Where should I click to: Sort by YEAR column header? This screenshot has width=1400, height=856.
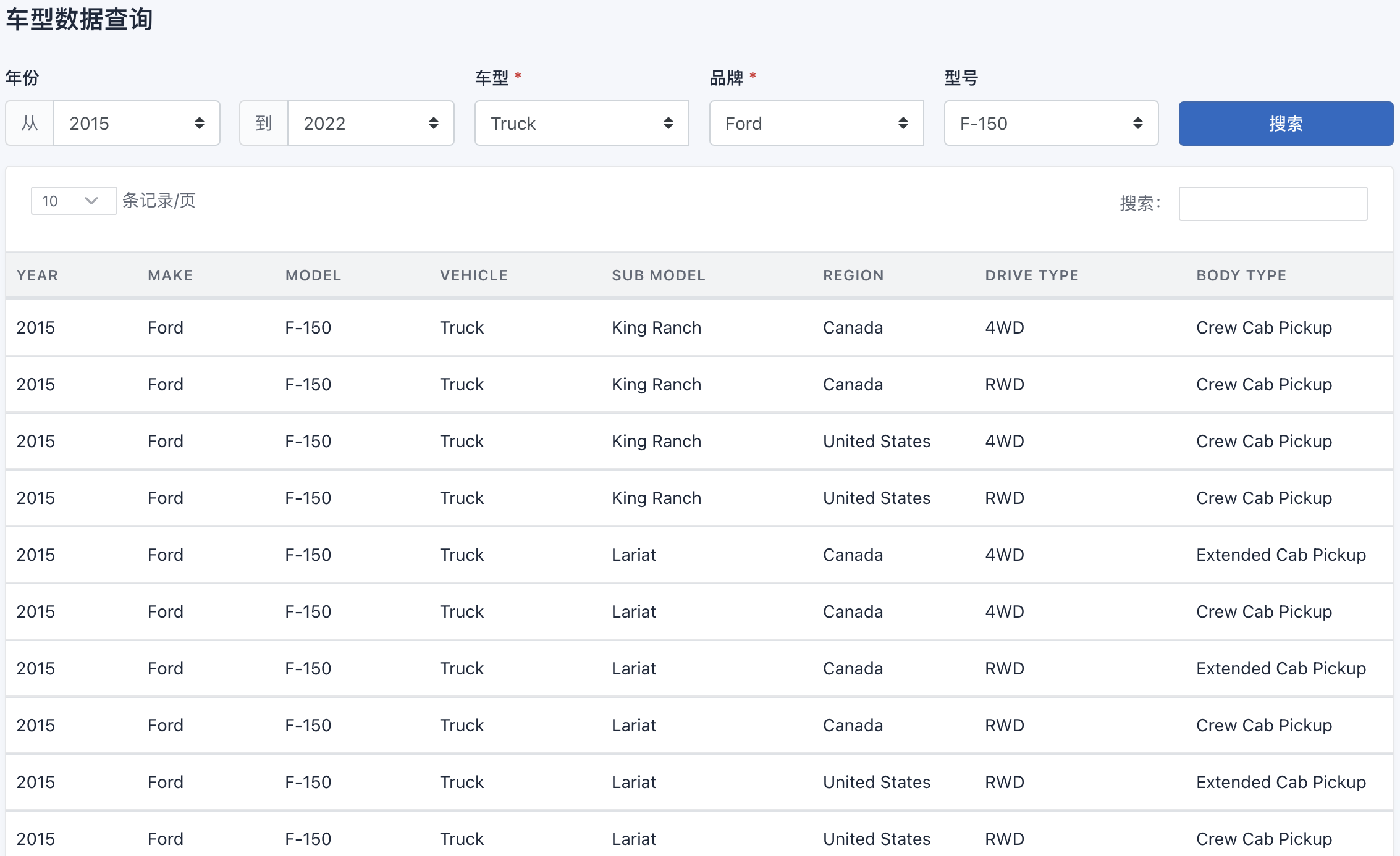pyautogui.click(x=36, y=275)
